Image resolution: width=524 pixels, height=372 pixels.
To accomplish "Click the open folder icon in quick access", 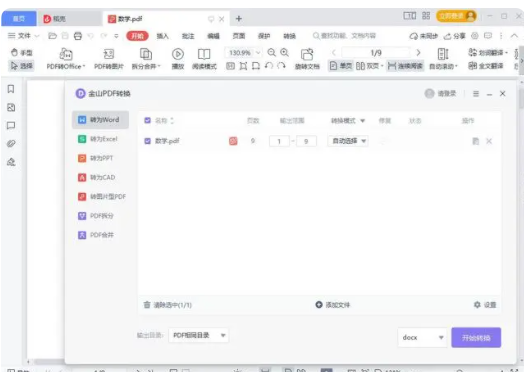I will pyautogui.click(x=52, y=36).
